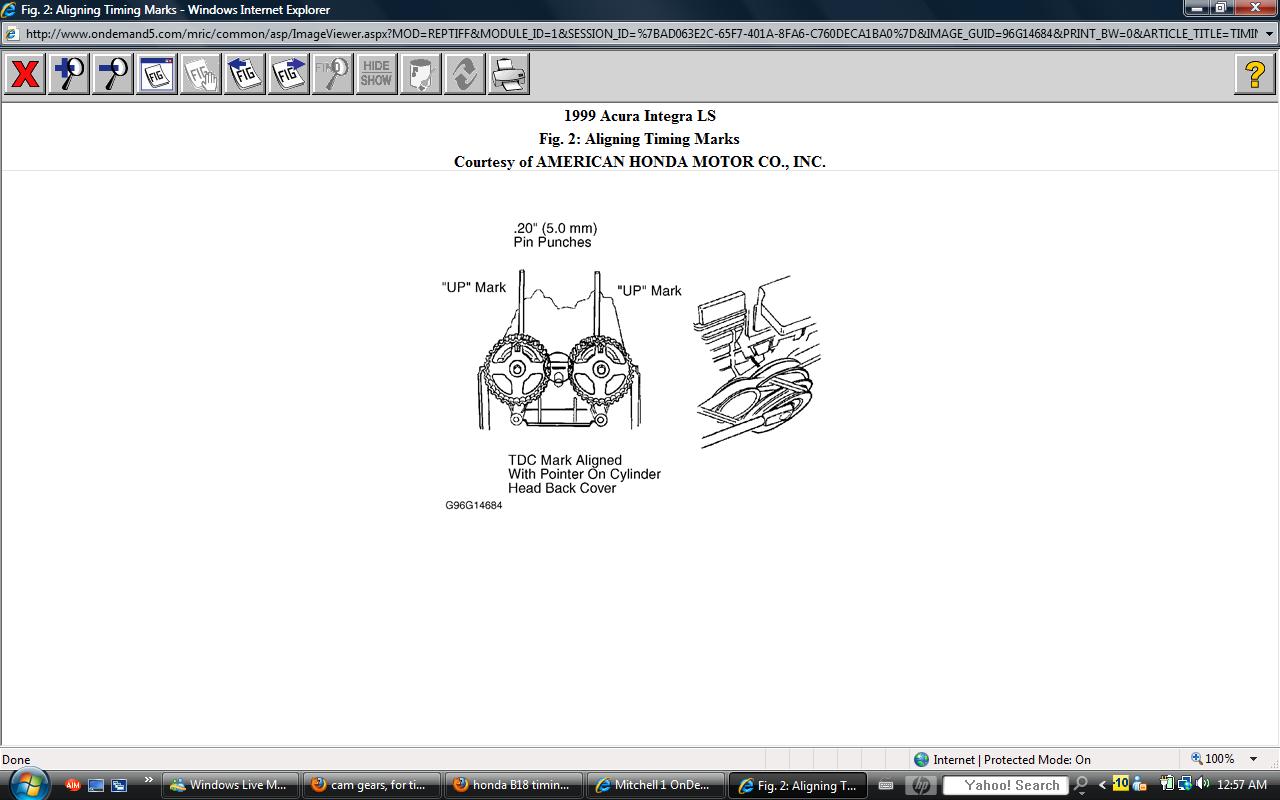This screenshot has width=1280, height=800.
Task: Click the volume speaker tray icon
Action: click(x=1202, y=784)
